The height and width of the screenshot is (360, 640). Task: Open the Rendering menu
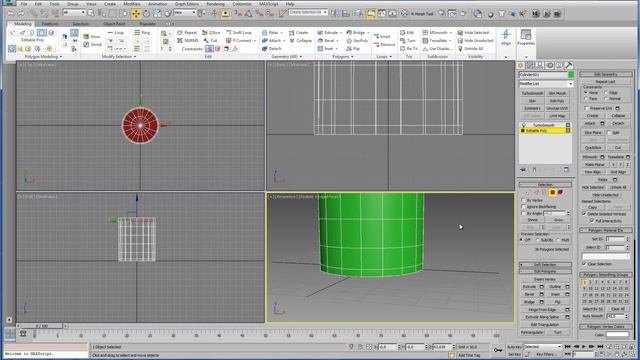pyautogui.click(x=216, y=4)
